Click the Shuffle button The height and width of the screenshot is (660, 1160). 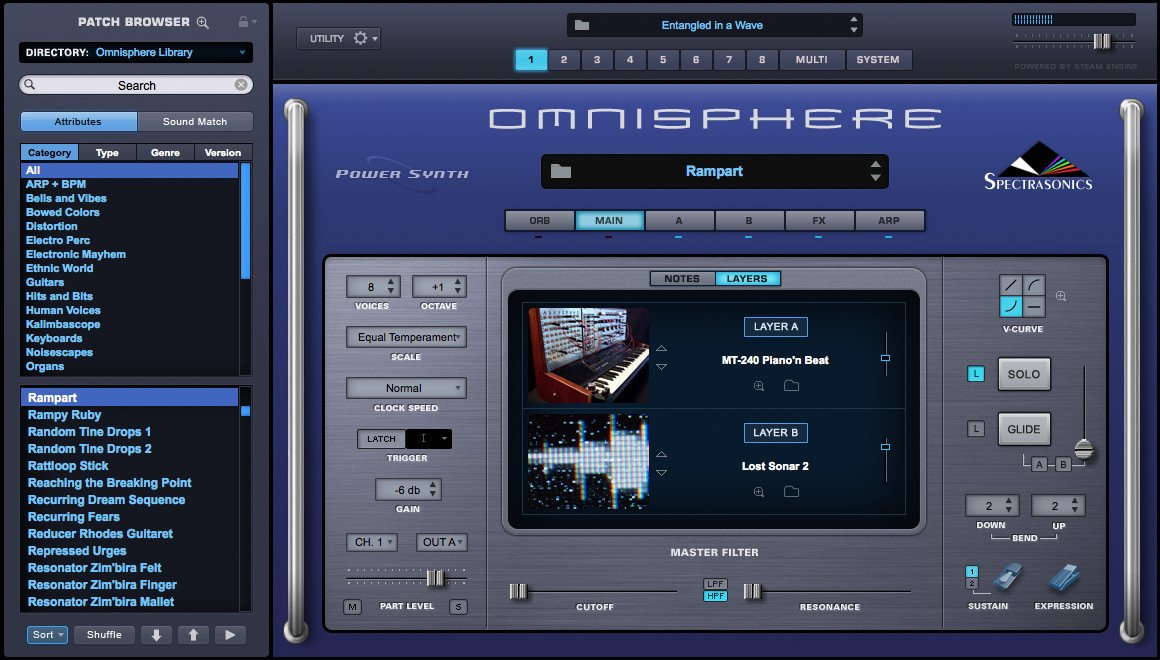[x=104, y=635]
